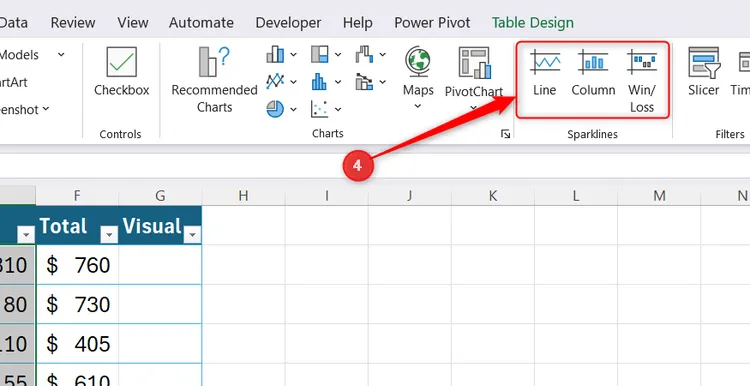Insert a Win/Loss sparkline
This screenshot has width=750, height=386.
(x=642, y=81)
